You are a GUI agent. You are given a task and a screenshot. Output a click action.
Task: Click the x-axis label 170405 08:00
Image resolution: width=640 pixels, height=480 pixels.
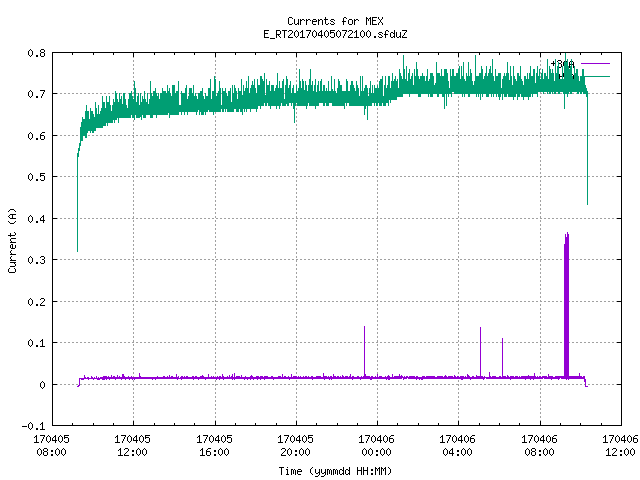[x=51, y=446]
